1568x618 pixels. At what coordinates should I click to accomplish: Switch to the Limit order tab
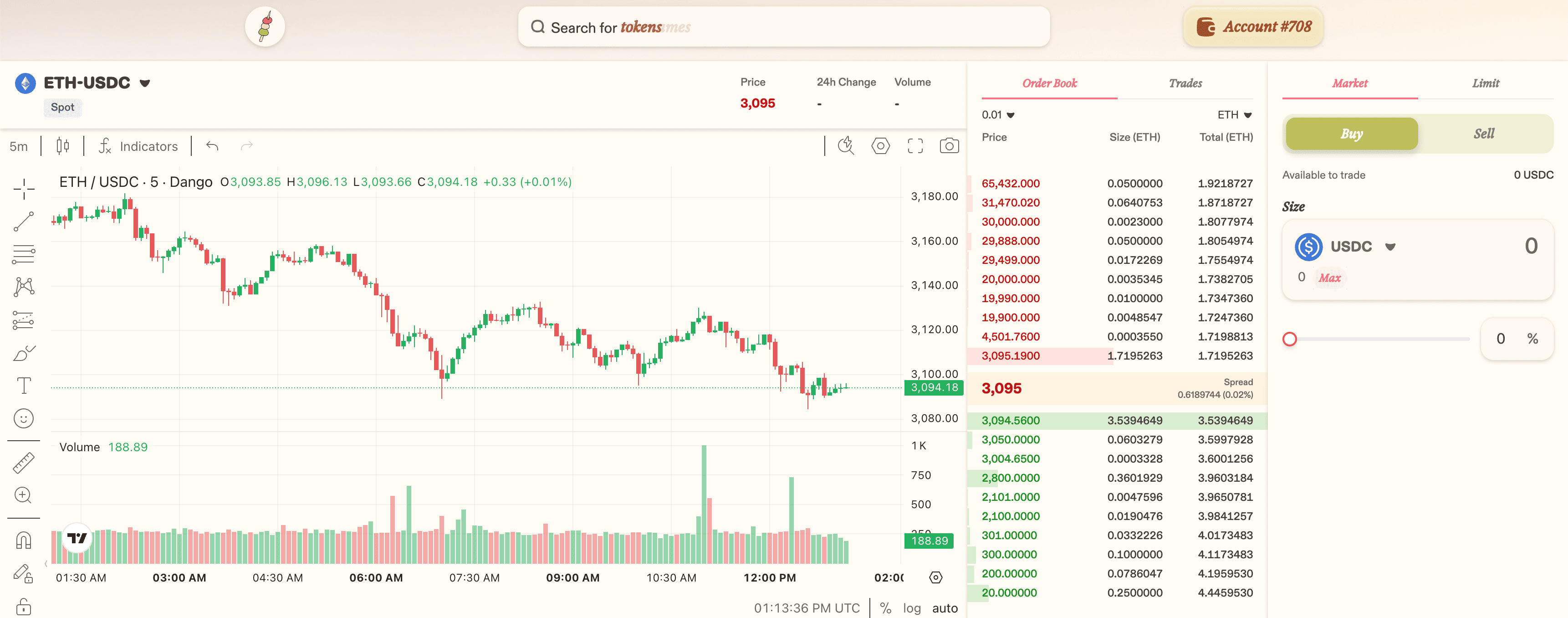point(1485,83)
